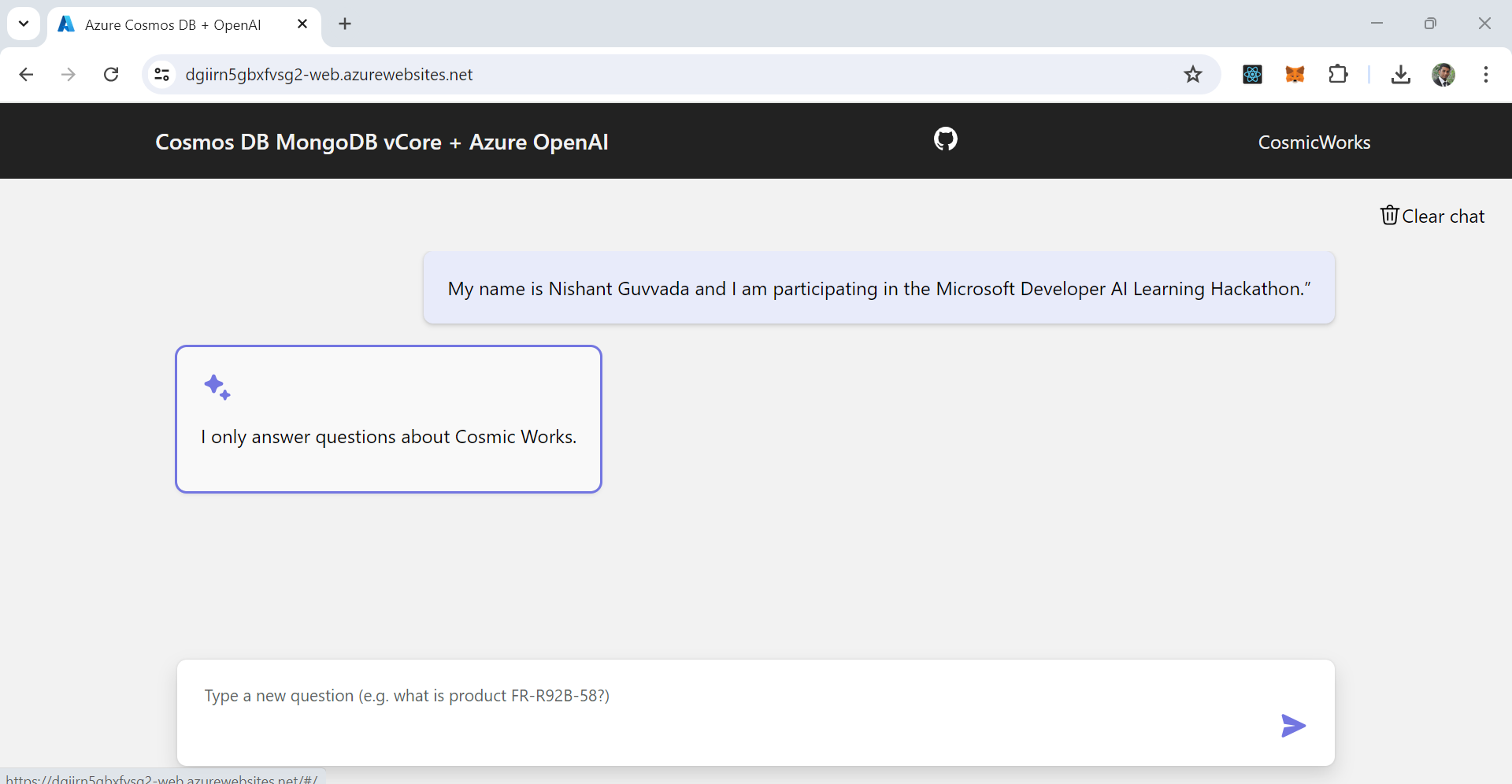Expand the tab search dropdown
Screen dimensions: 1512x784
coord(24,24)
